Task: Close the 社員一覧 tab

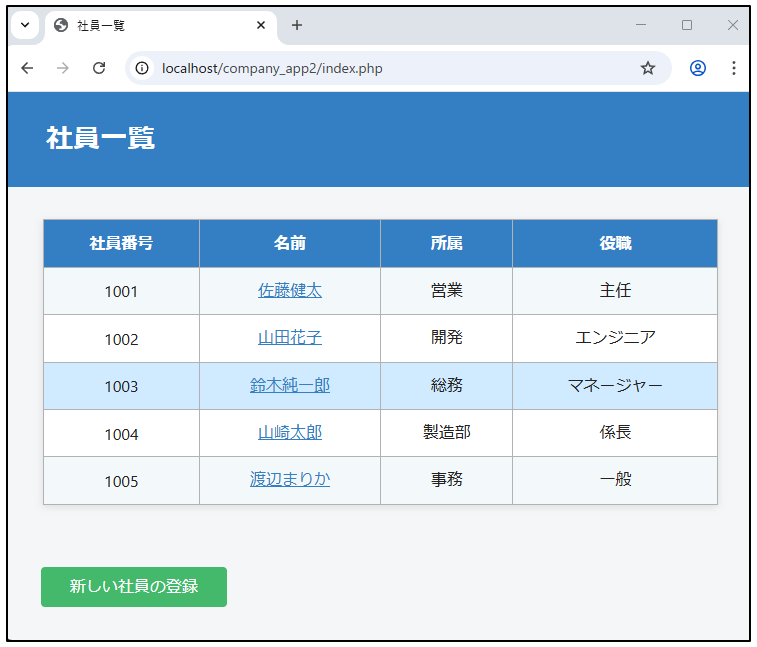Action: click(261, 25)
